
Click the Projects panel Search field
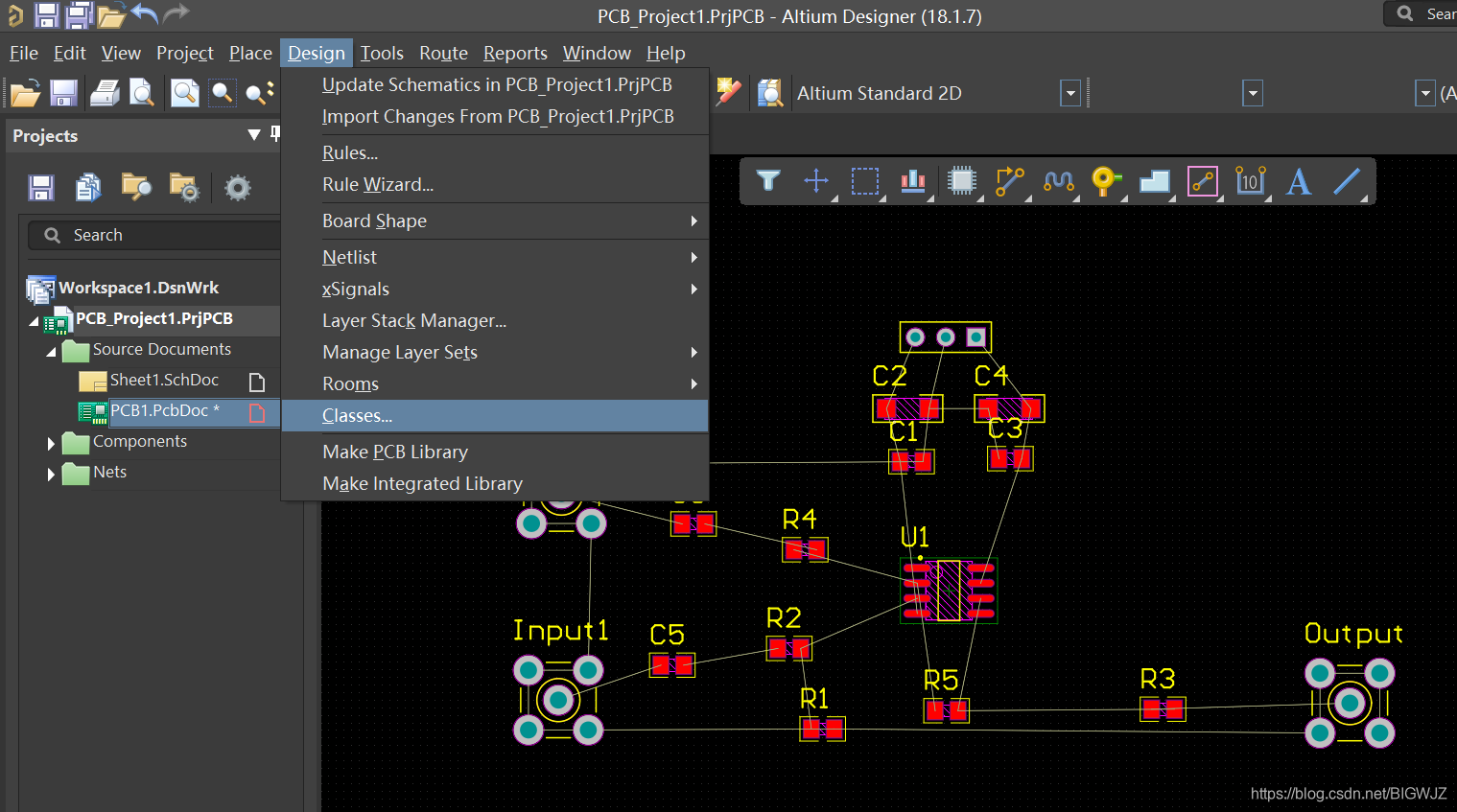pyautogui.click(x=154, y=235)
